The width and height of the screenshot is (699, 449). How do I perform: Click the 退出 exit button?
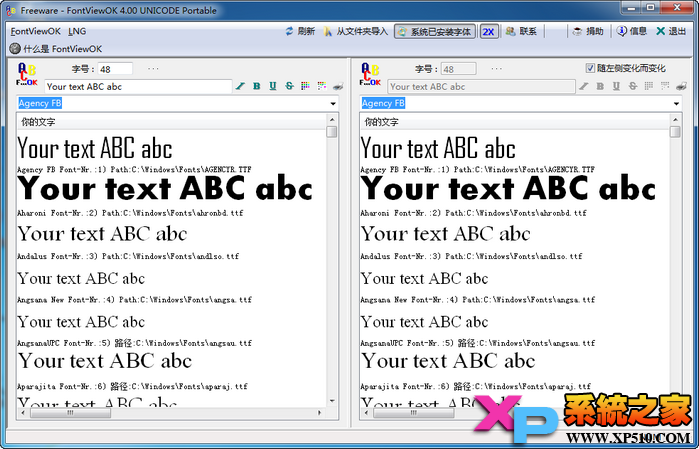(671, 31)
